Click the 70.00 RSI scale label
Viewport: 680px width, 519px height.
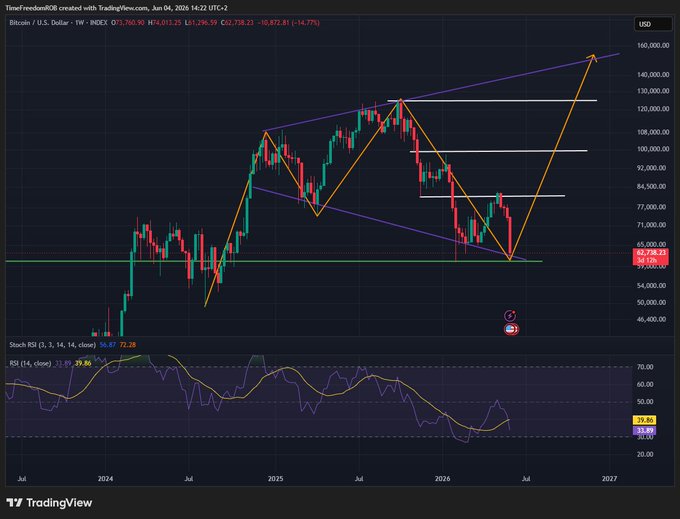point(645,367)
